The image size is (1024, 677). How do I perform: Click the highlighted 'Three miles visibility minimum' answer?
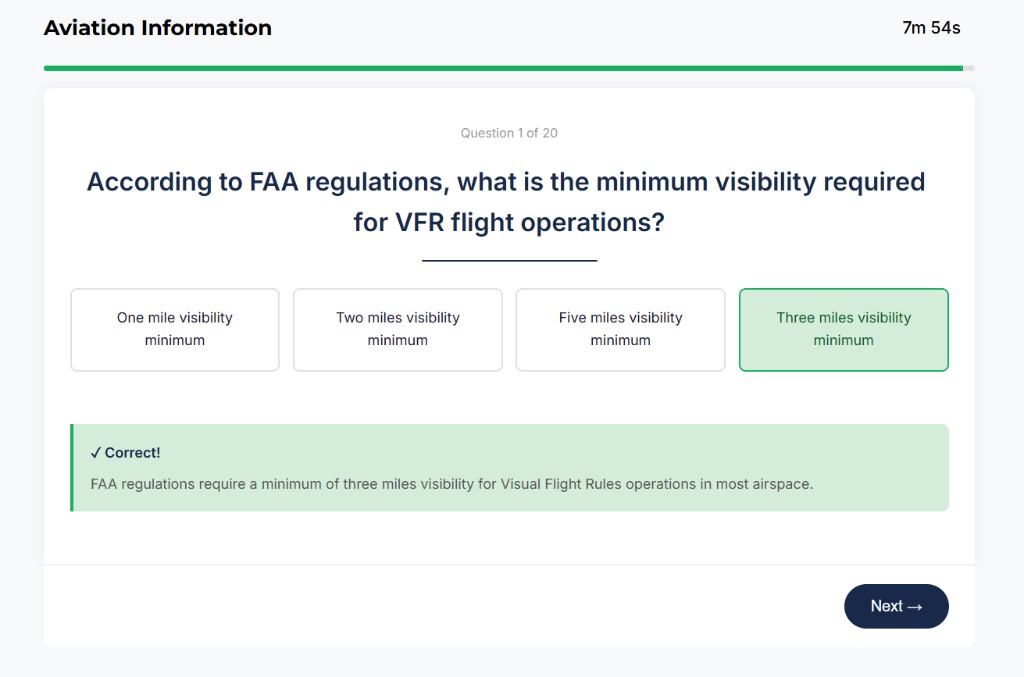point(843,330)
